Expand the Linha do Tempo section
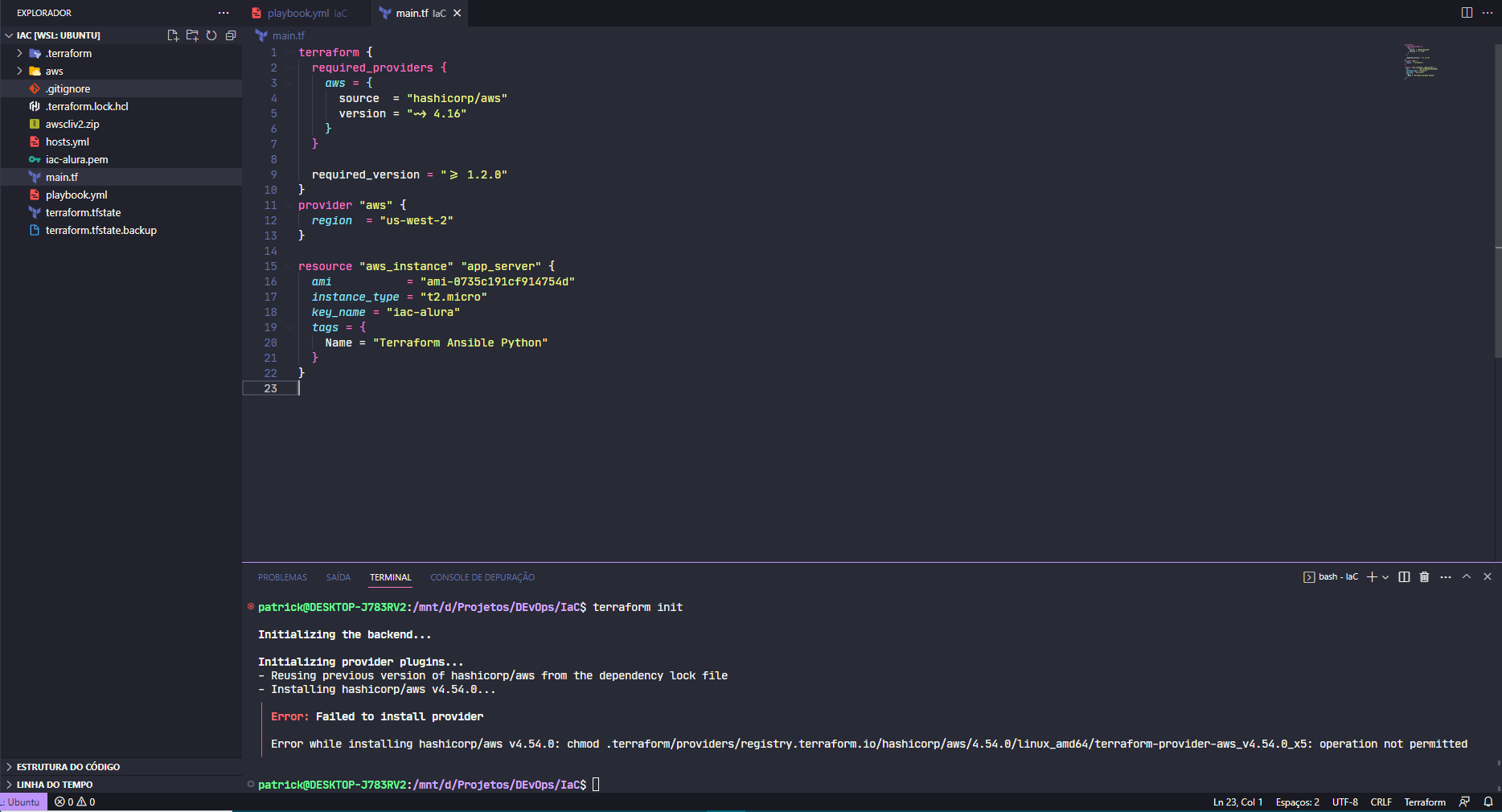This screenshot has height=812, width=1502. click(121, 785)
